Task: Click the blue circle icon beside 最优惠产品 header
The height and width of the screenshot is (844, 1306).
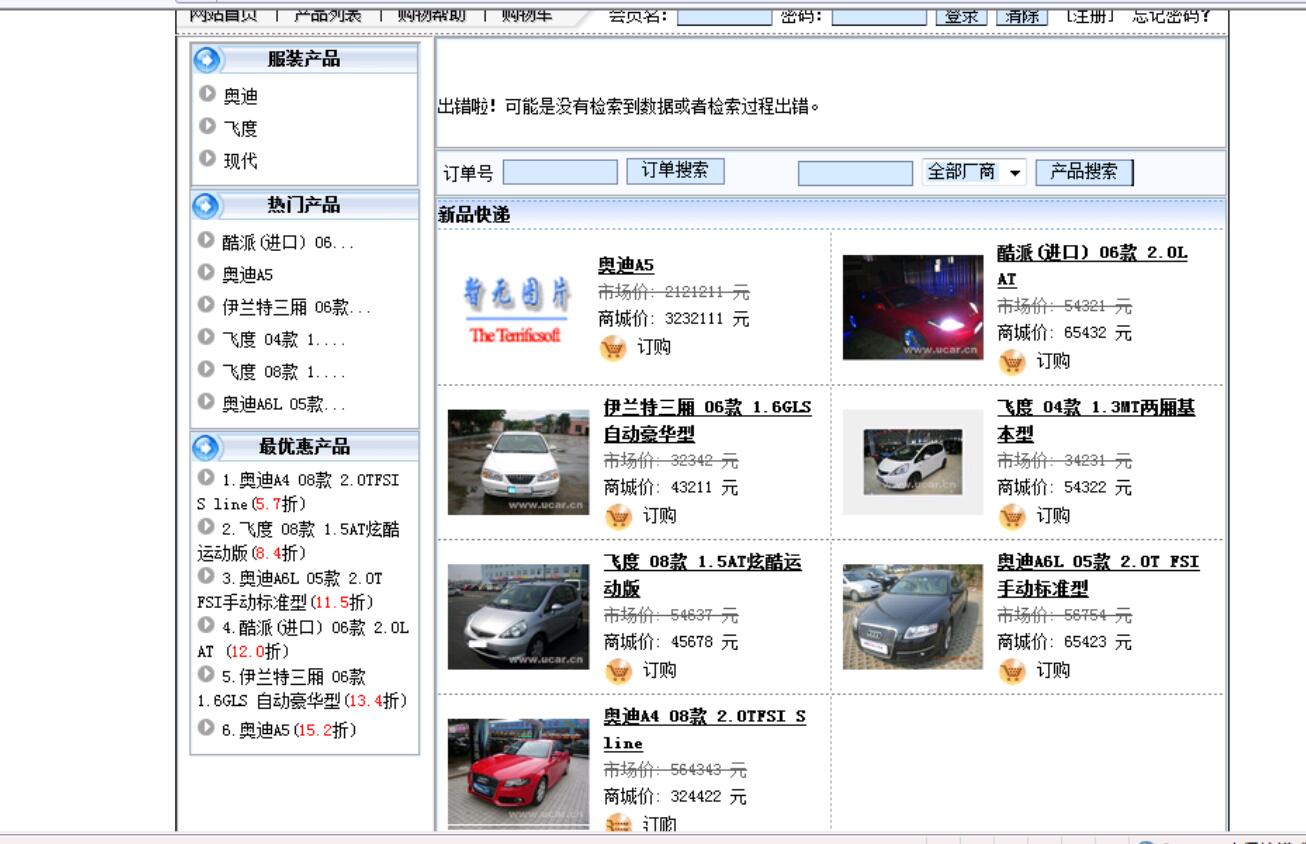Action: 206,447
